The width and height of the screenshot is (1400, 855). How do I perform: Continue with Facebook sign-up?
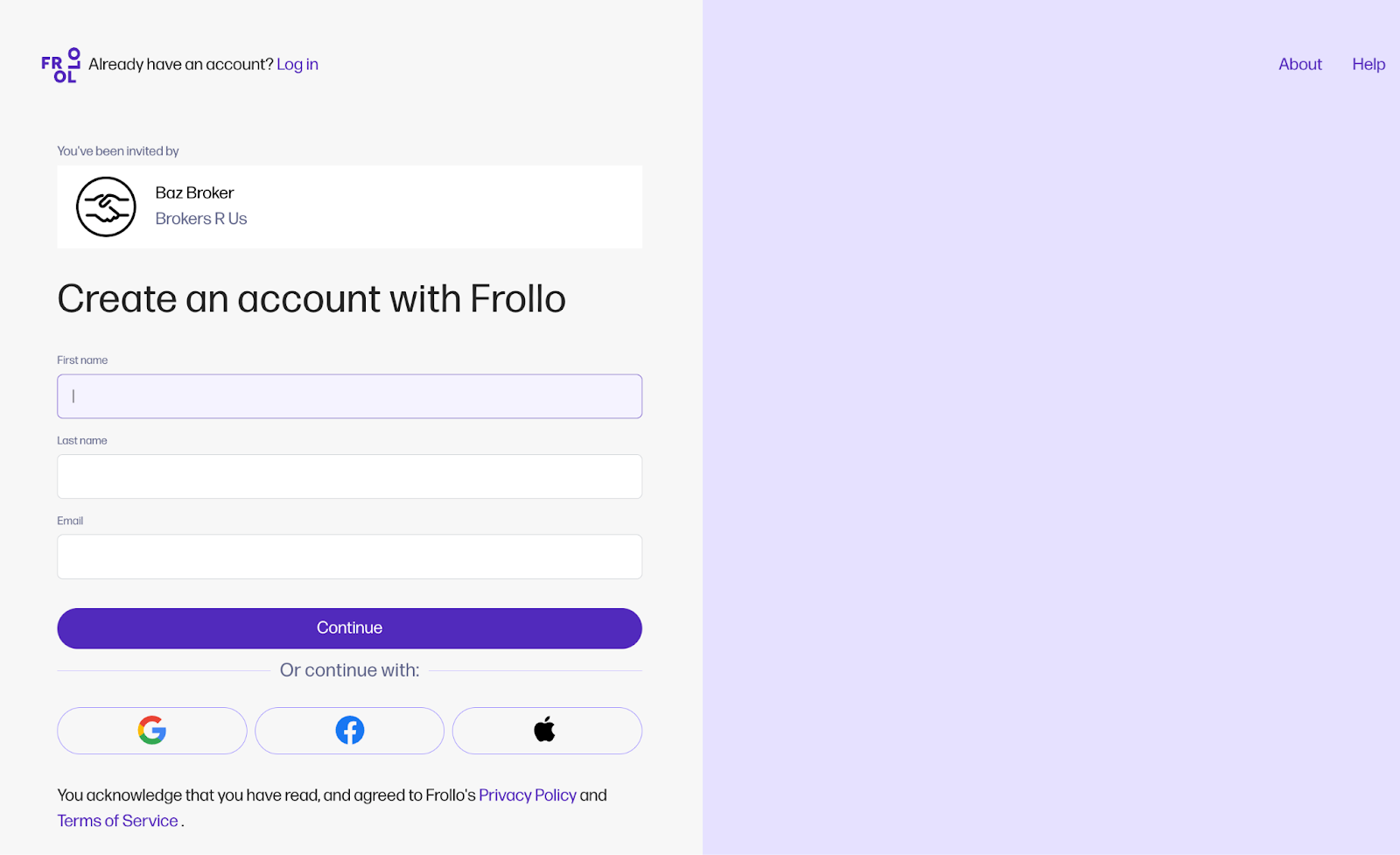350,731
